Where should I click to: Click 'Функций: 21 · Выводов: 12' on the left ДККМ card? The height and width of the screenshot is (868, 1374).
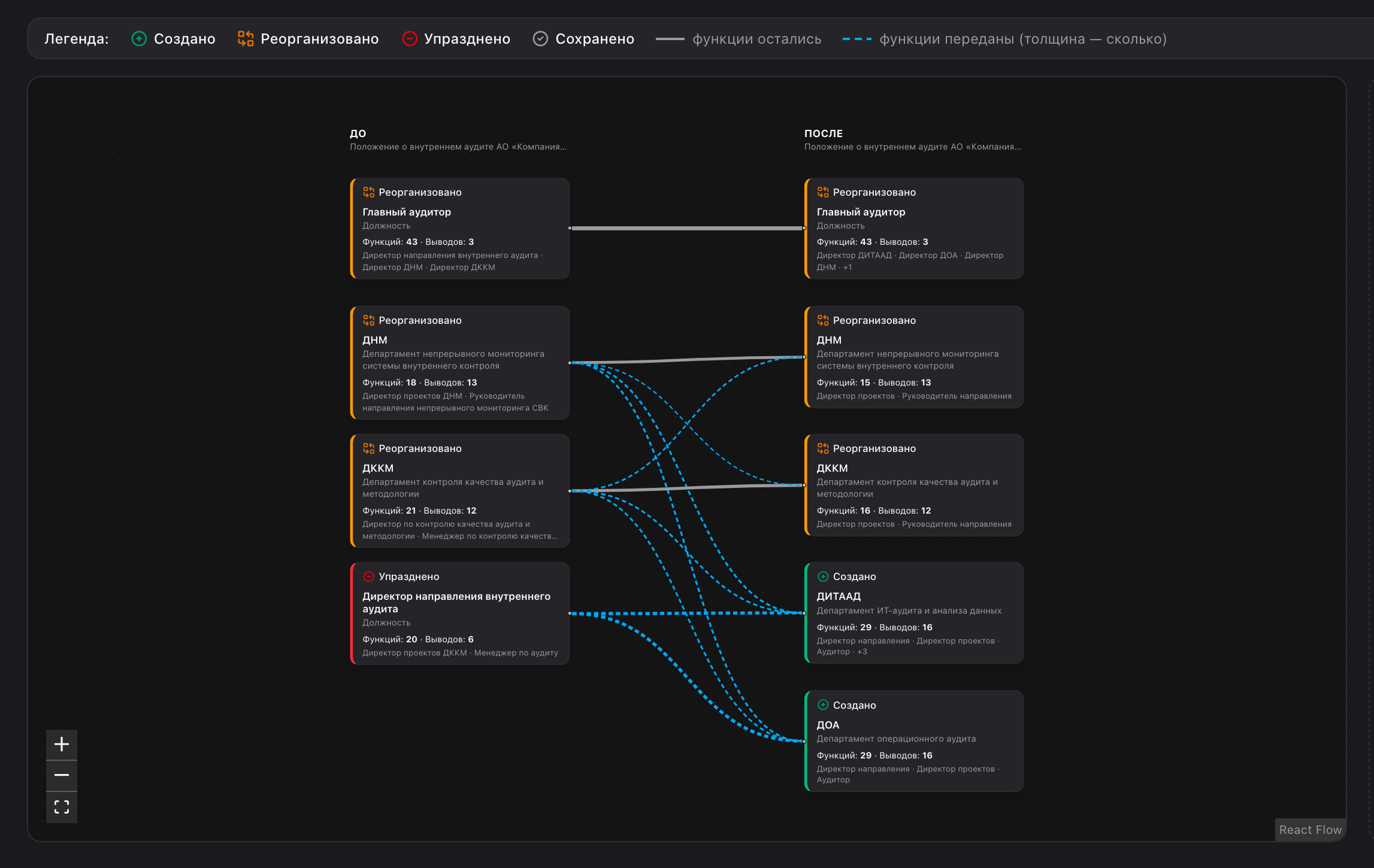coord(419,511)
